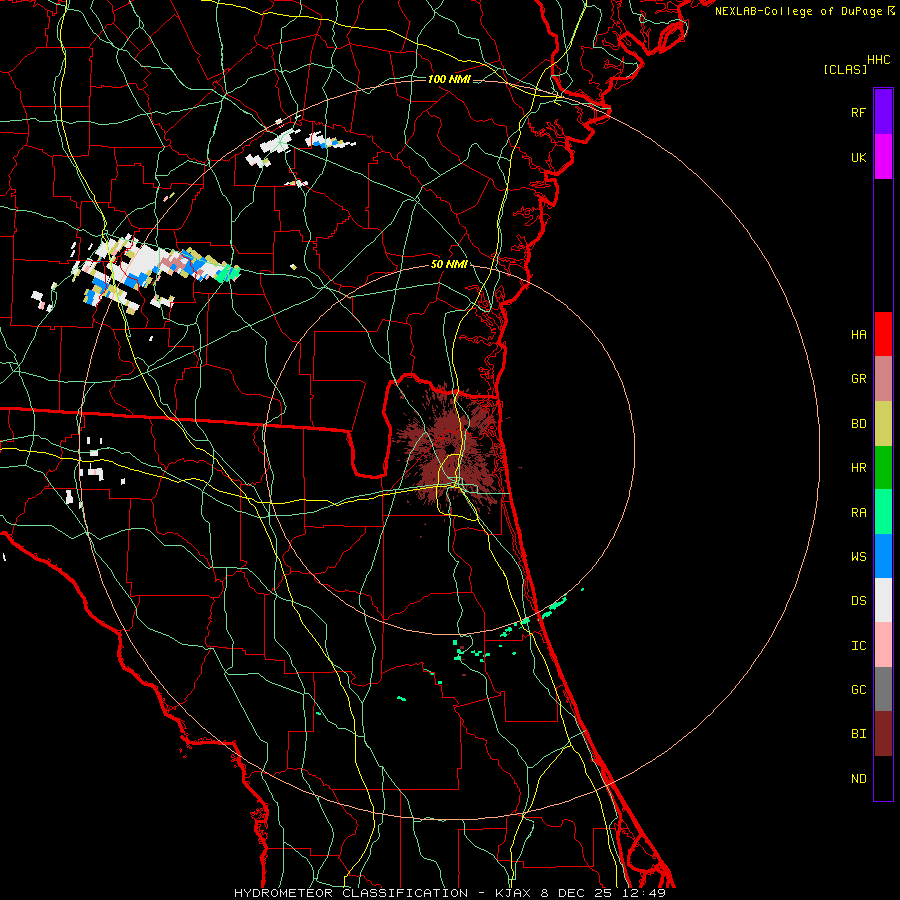Click the Hydrometeor Classification KJAX caption
Image resolution: width=900 pixels, height=900 pixels.
click(449, 893)
